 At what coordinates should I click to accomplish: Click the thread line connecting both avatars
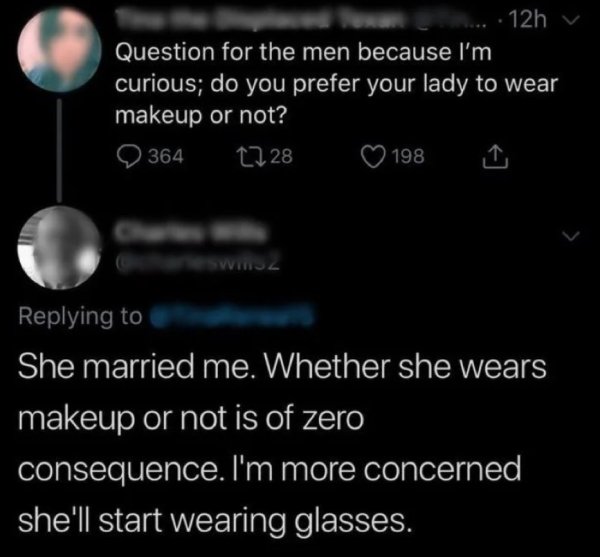point(59,150)
